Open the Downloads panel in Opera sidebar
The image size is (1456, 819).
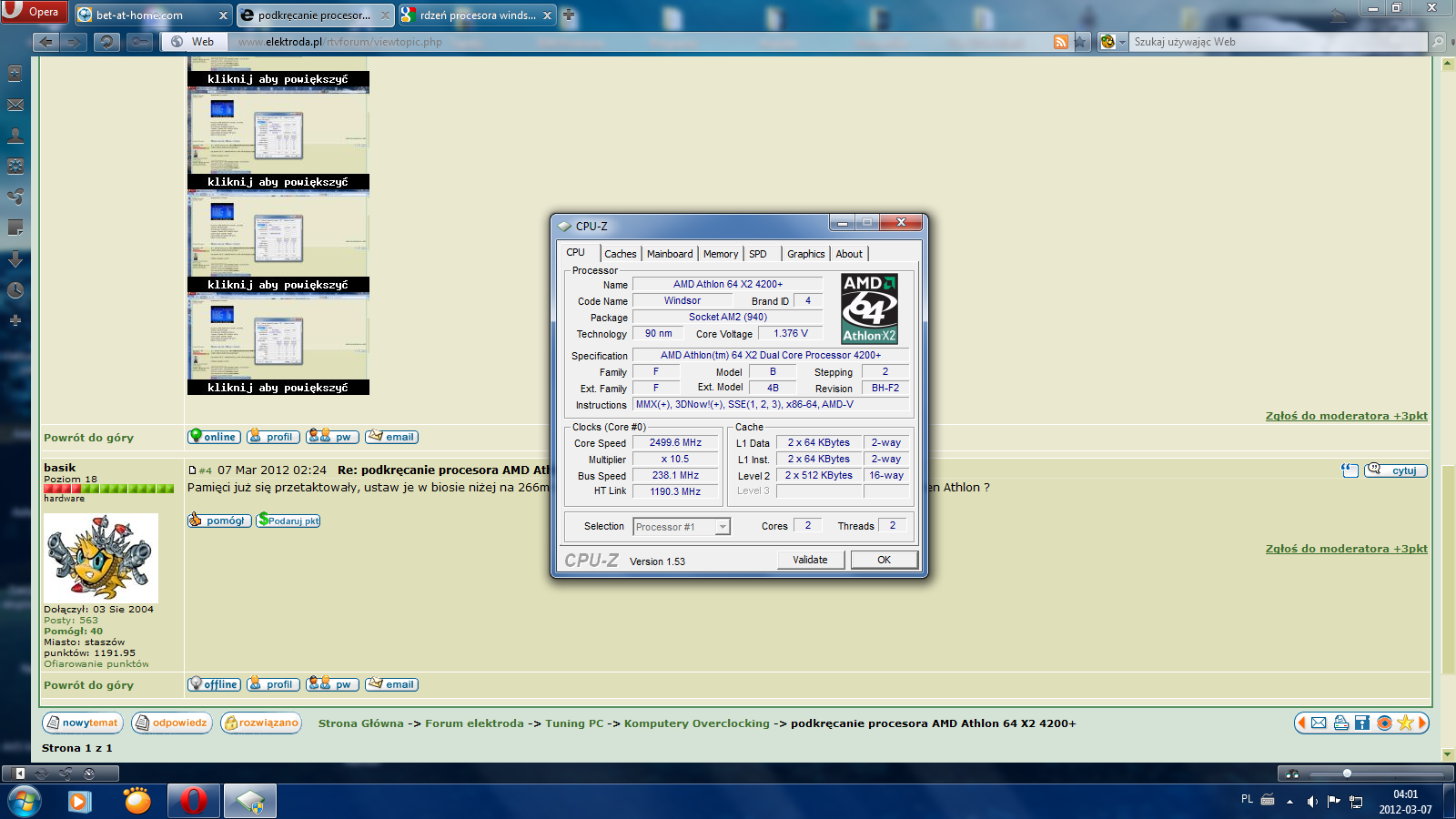pyautogui.click(x=15, y=259)
